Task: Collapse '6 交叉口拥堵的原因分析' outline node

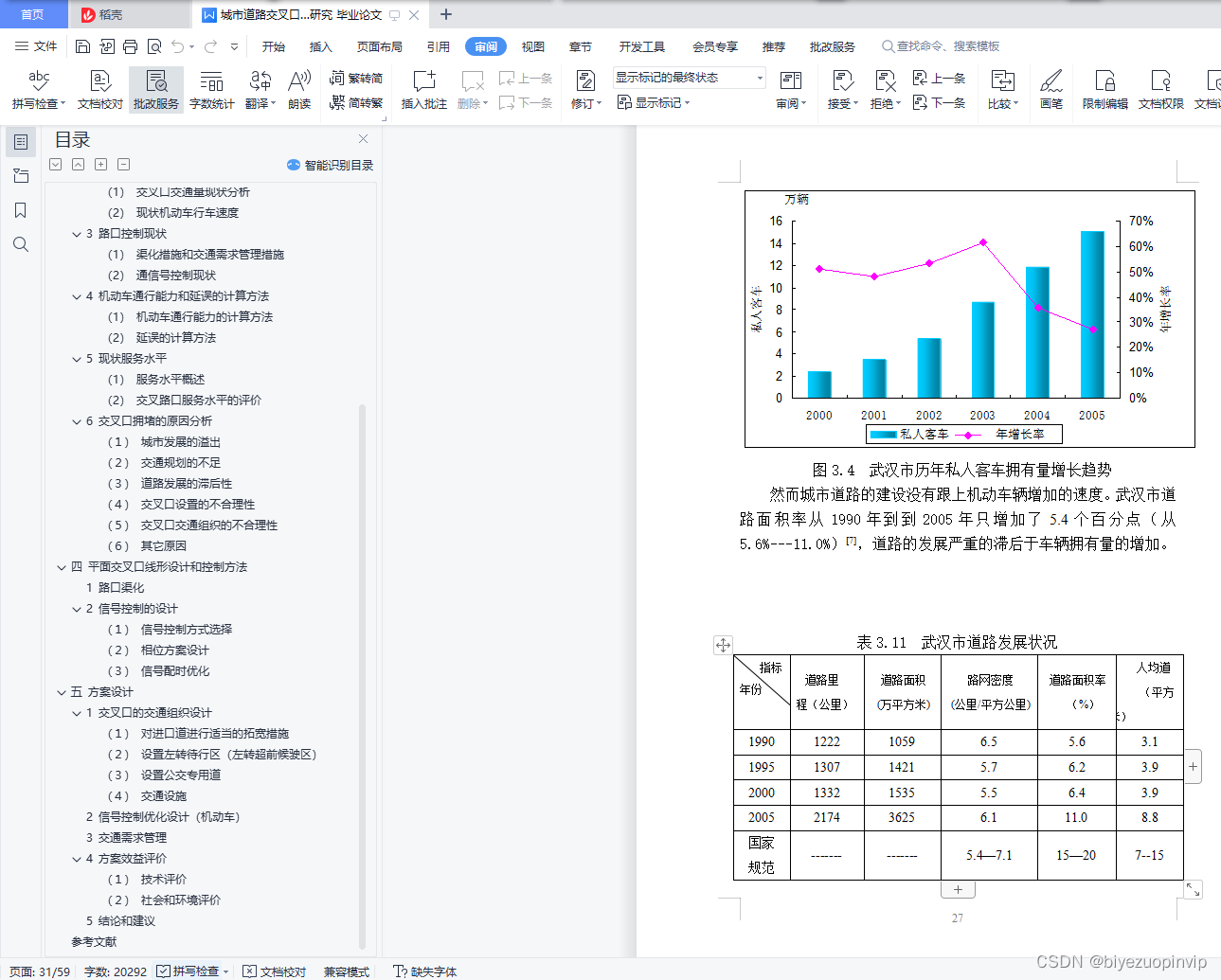Action: click(x=77, y=421)
